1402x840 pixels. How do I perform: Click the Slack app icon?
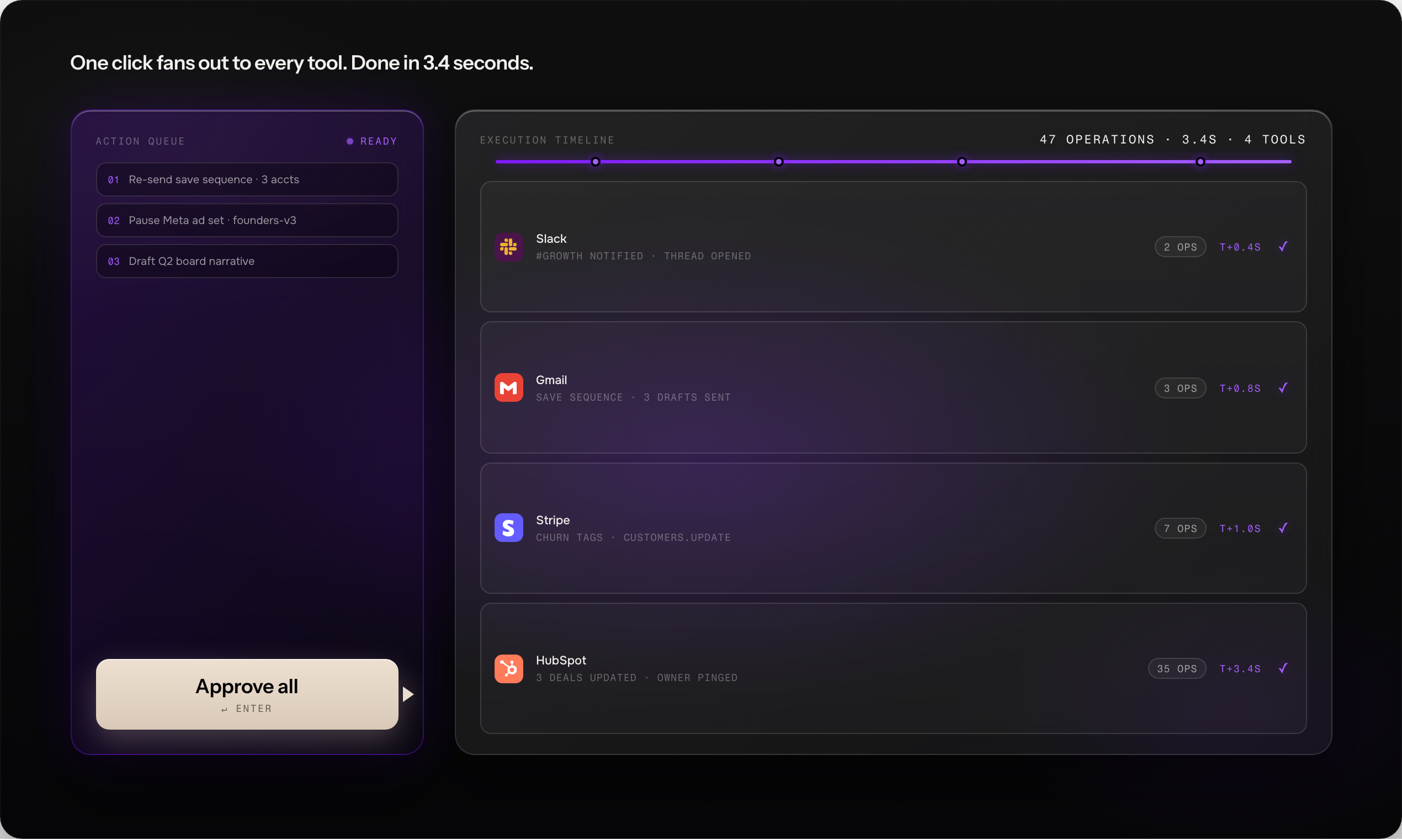point(508,247)
